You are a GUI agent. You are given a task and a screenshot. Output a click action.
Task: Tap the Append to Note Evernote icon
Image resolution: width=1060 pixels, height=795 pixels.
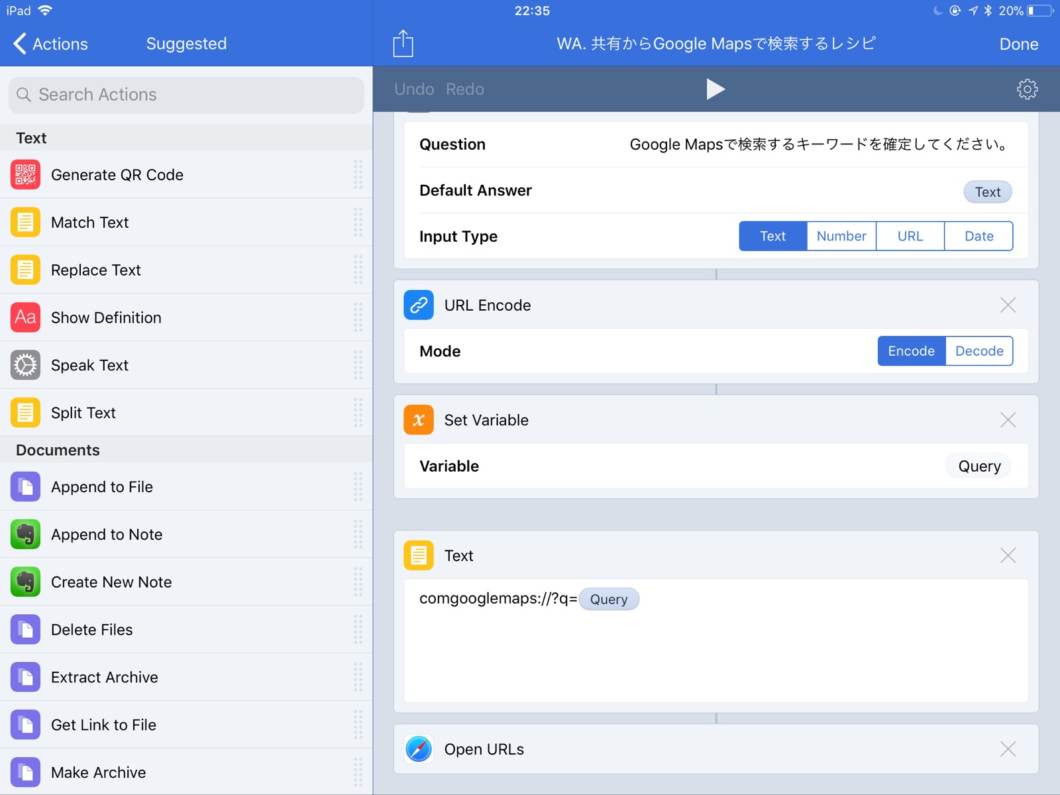click(26, 535)
